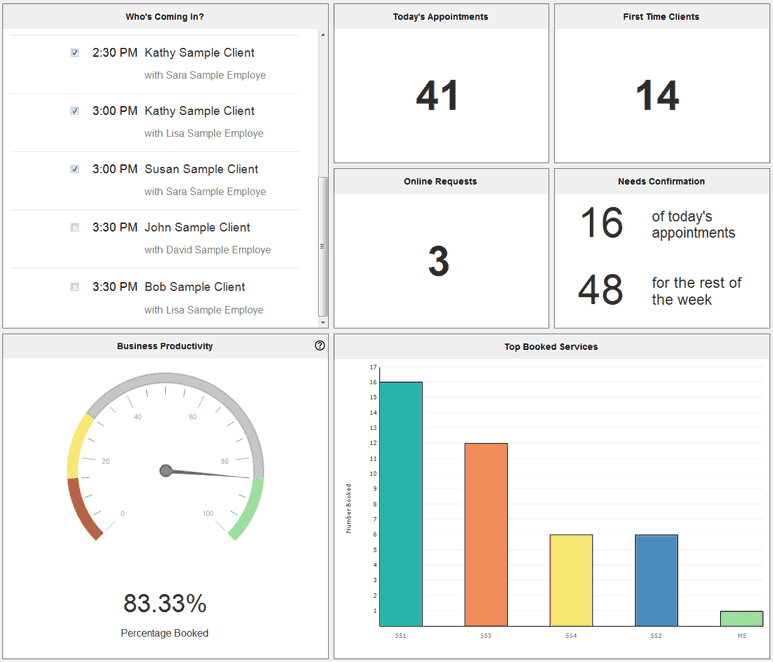Click the scroll up arrow in Who's Coming In

pyautogui.click(x=322, y=35)
